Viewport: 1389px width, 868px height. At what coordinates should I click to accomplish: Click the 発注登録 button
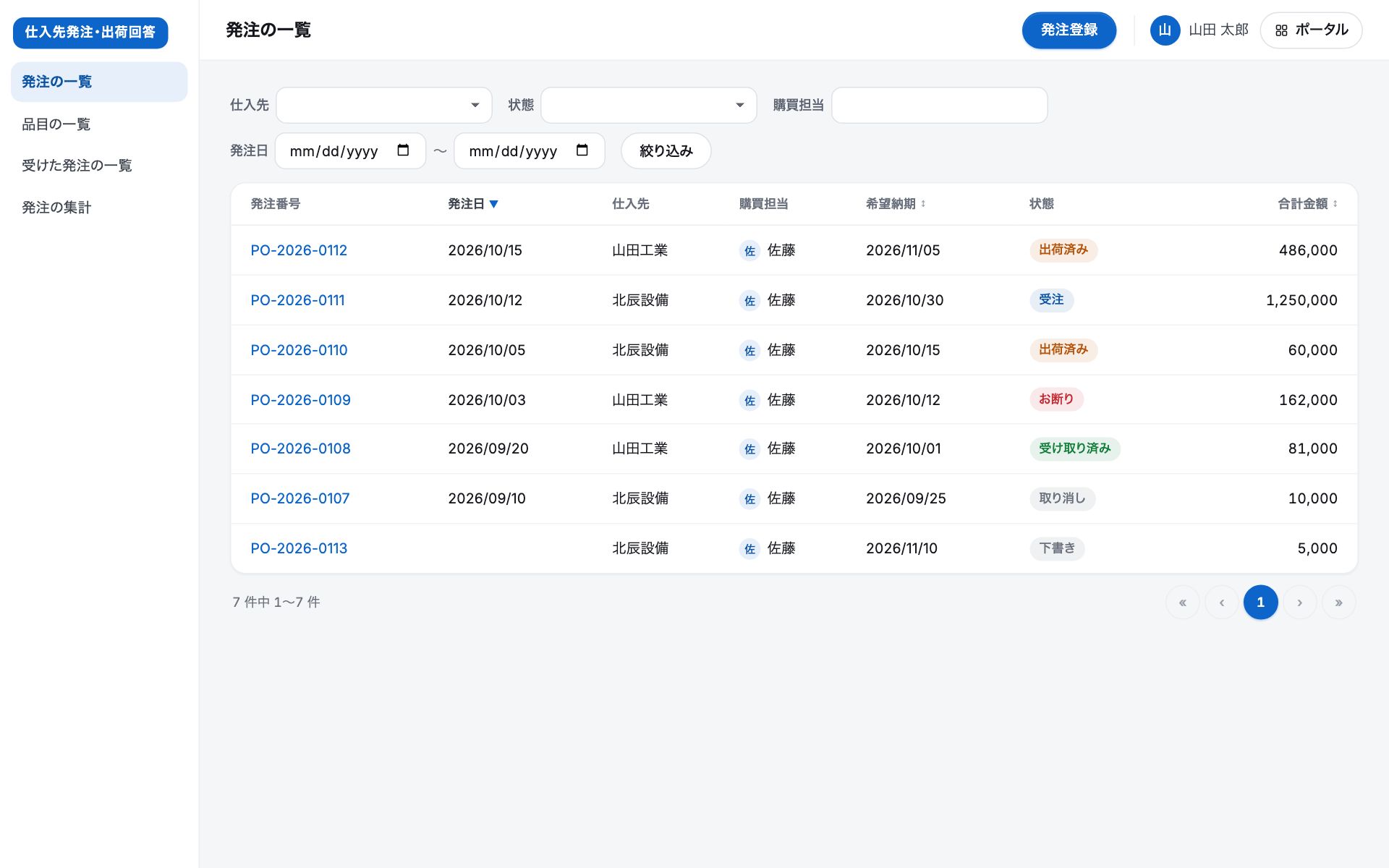(x=1069, y=30)
